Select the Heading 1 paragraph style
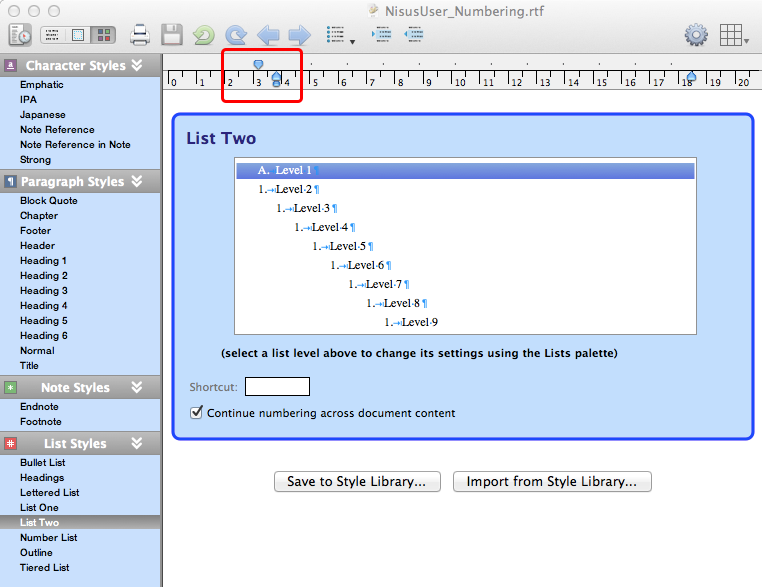Image resolution: width=762 pixels, height=587 pixels. (43, 261)
